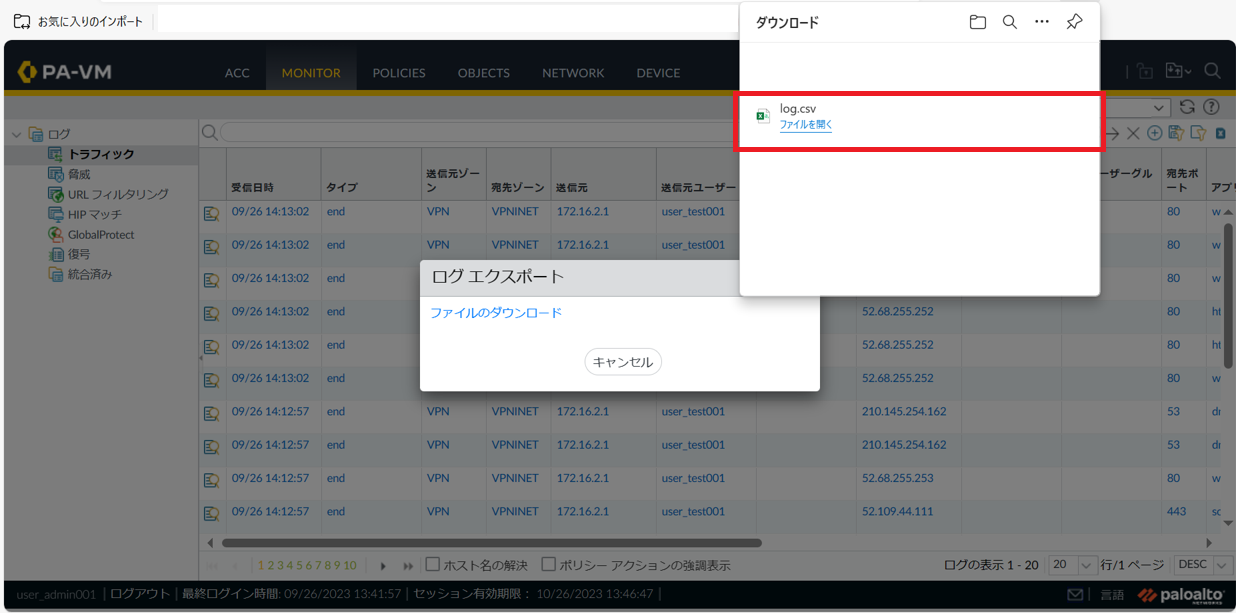
Task: Sort by 受信日時 column header
Action: [273, 175]
